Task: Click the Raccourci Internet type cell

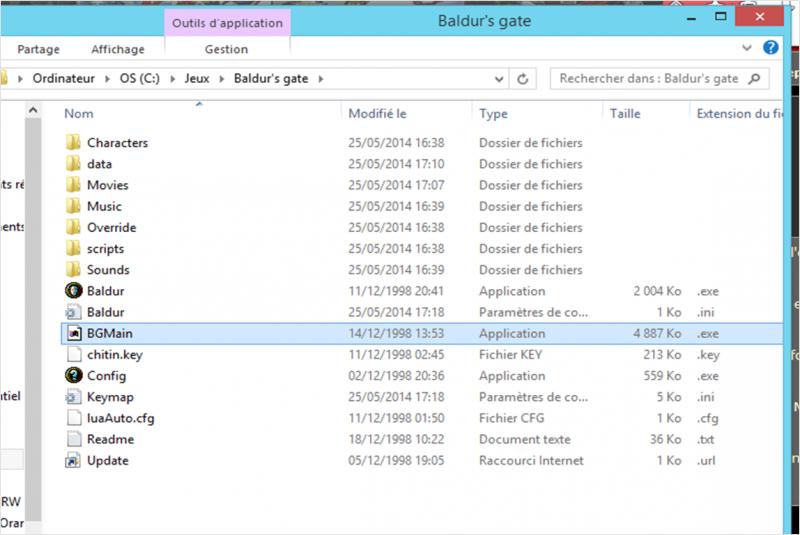Action: [531, 461]
